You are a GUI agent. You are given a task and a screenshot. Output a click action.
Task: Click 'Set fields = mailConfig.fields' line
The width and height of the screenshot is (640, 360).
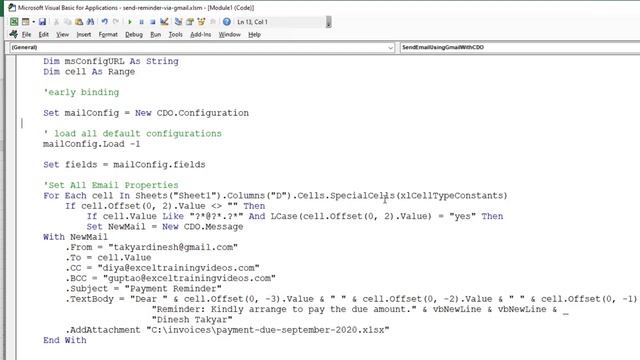pyautogui.click(x=124, y=164)
